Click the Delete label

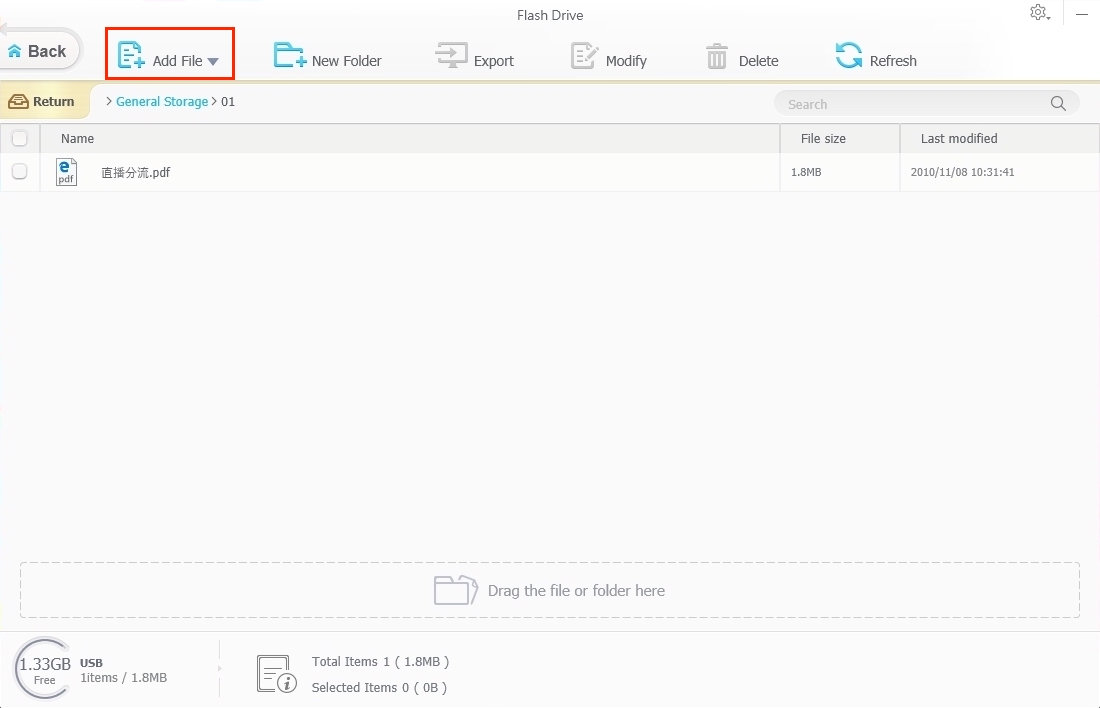click(x=758, y=61)
